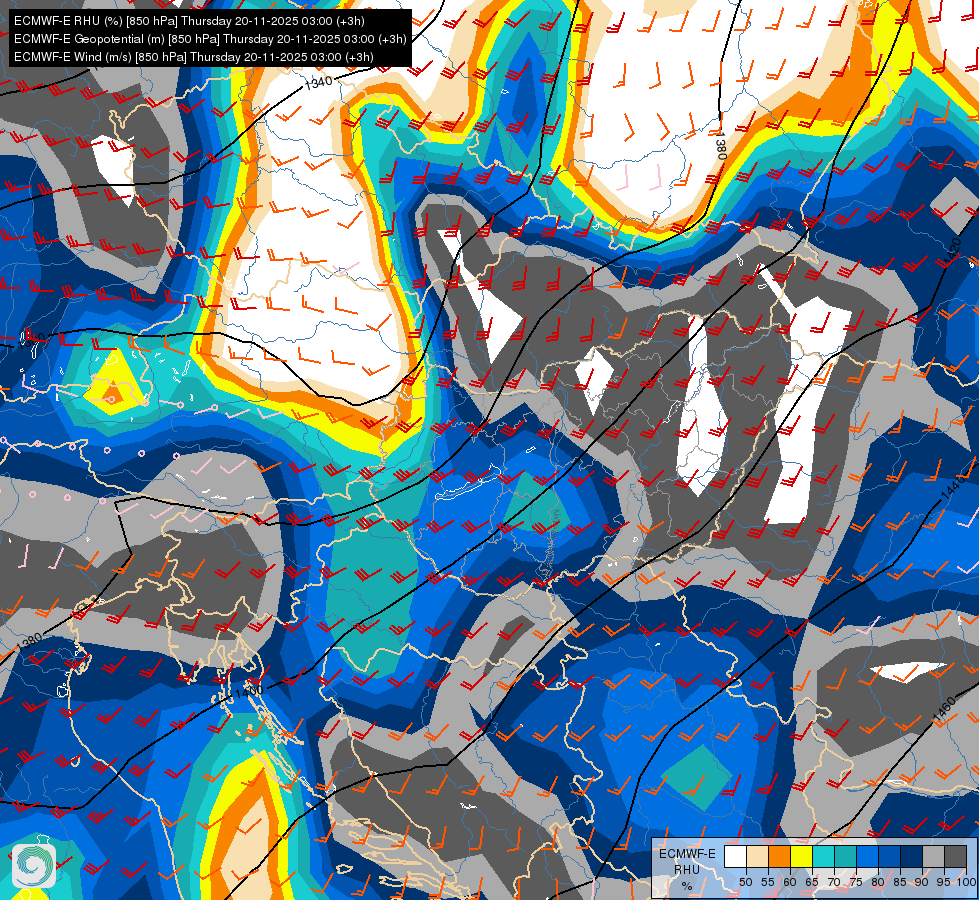Viewport: 979px width, 900px height.
Task: Click the legend tick value 85
Action: [900, 883]
